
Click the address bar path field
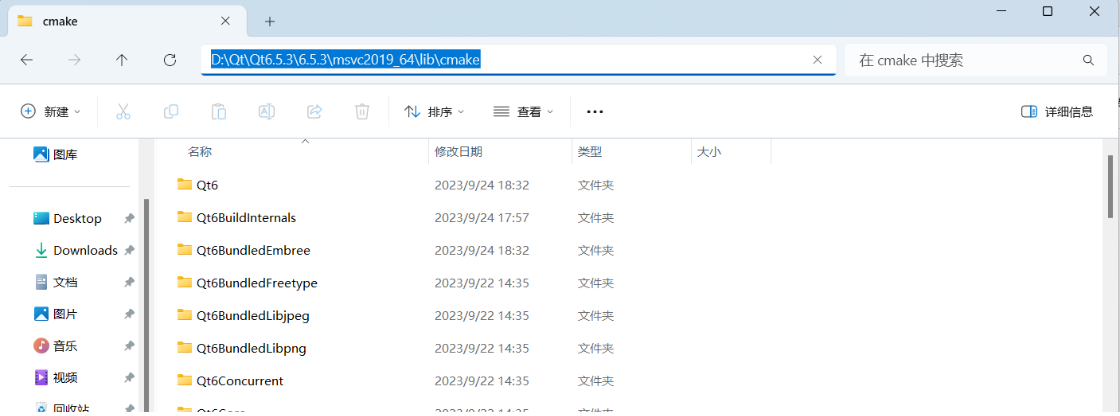[518, 60]
